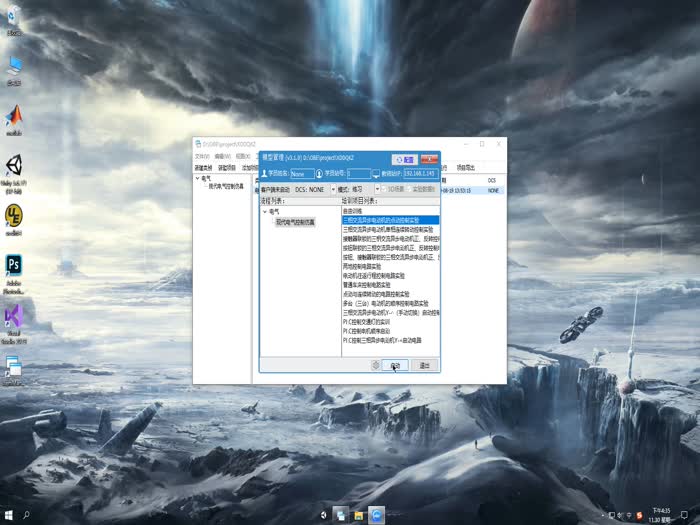
Task: Click the 配置 button in the dialog header
Action: pos(405,159)
